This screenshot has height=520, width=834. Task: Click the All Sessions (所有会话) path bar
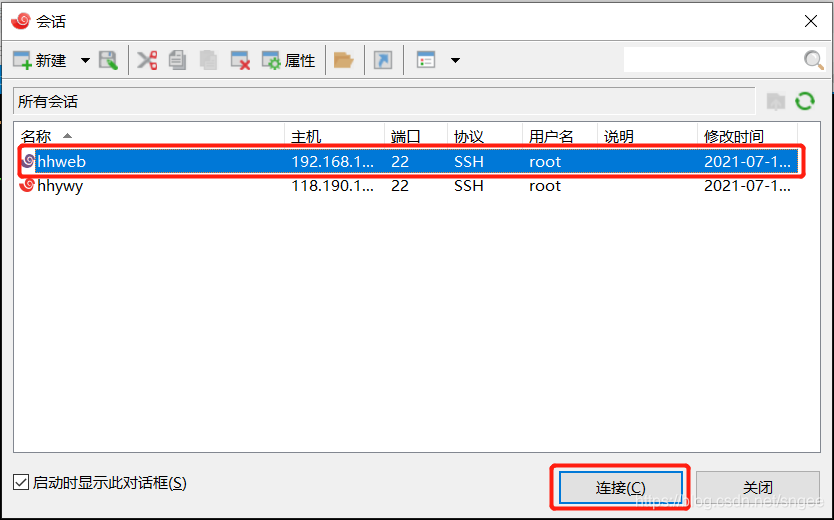[x=384, y=101]
